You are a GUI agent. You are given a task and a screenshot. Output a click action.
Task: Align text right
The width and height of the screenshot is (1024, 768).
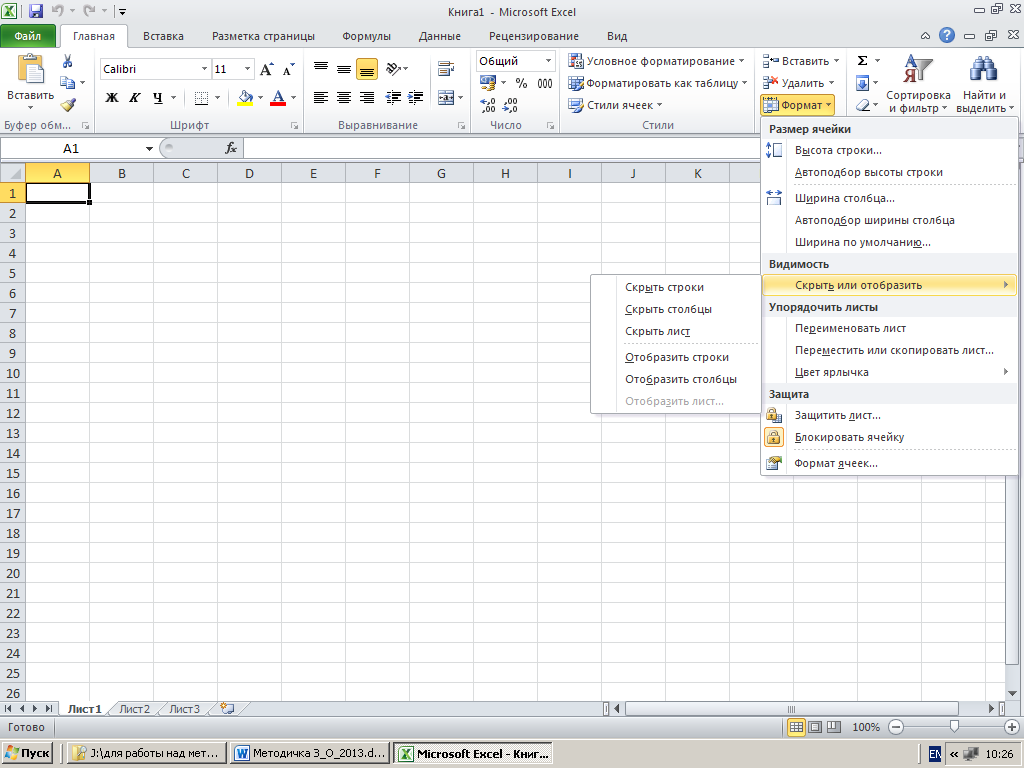(x=366, y=98)
